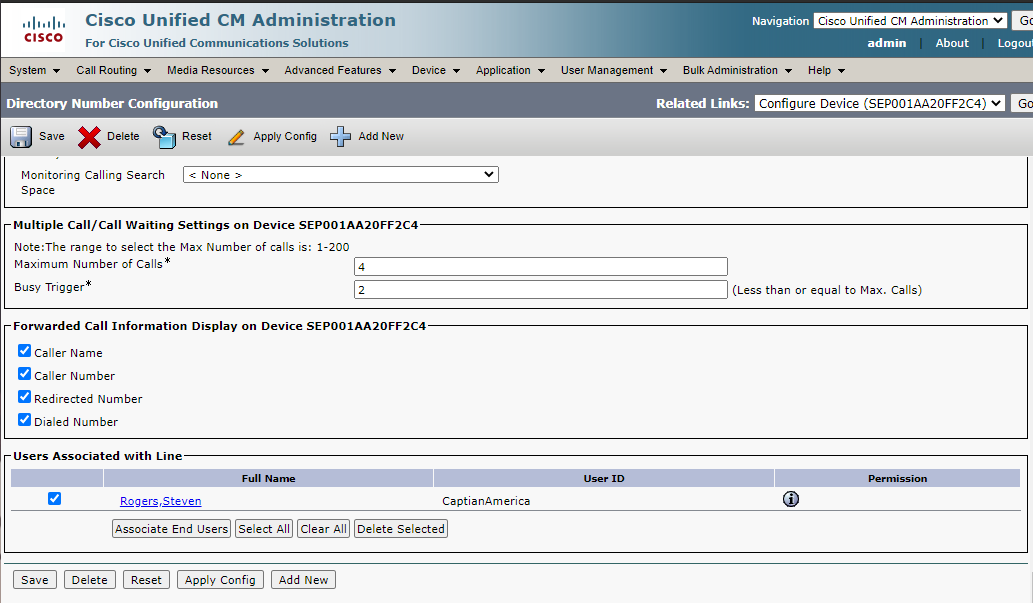Image resolution: width=1033 pixels, height=603 pixels.
Task: Click the Save label in the top toolbar
Action: [x=51, y=136]
